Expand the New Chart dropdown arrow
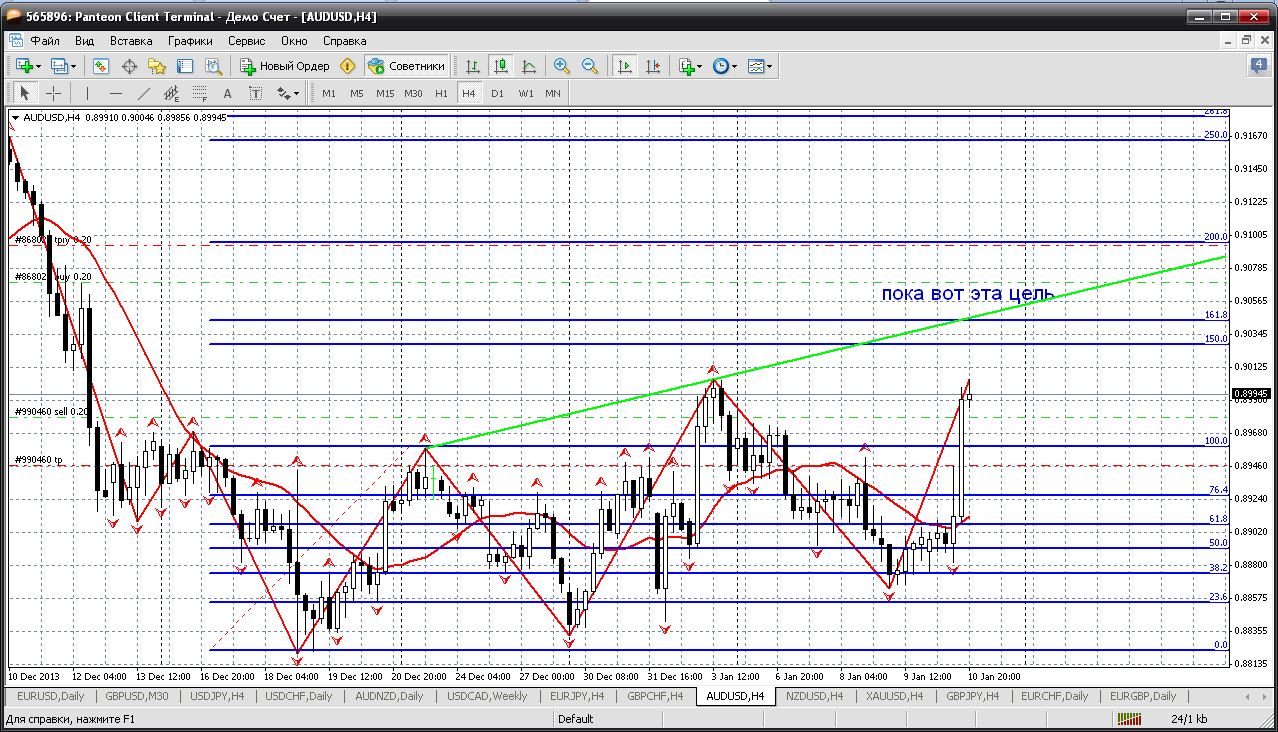 pyautogui.click(x=39, y=66)
